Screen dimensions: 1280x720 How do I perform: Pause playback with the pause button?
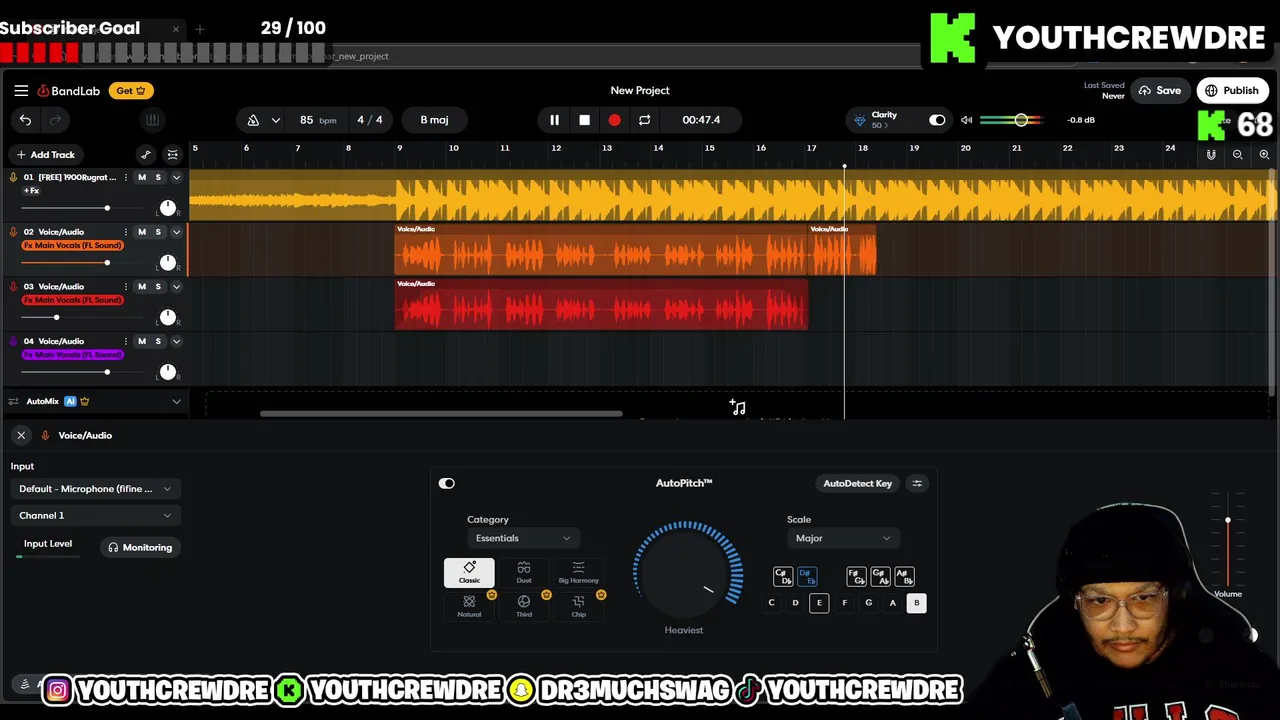click(554, 120)
